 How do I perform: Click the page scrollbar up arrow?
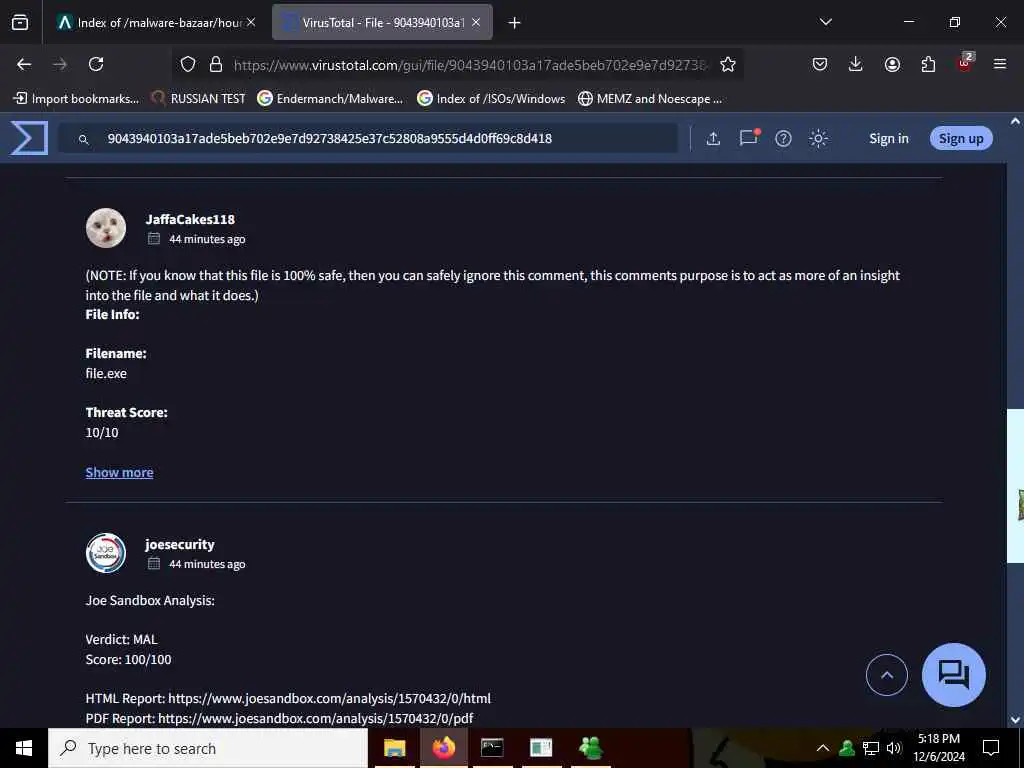1015,121
